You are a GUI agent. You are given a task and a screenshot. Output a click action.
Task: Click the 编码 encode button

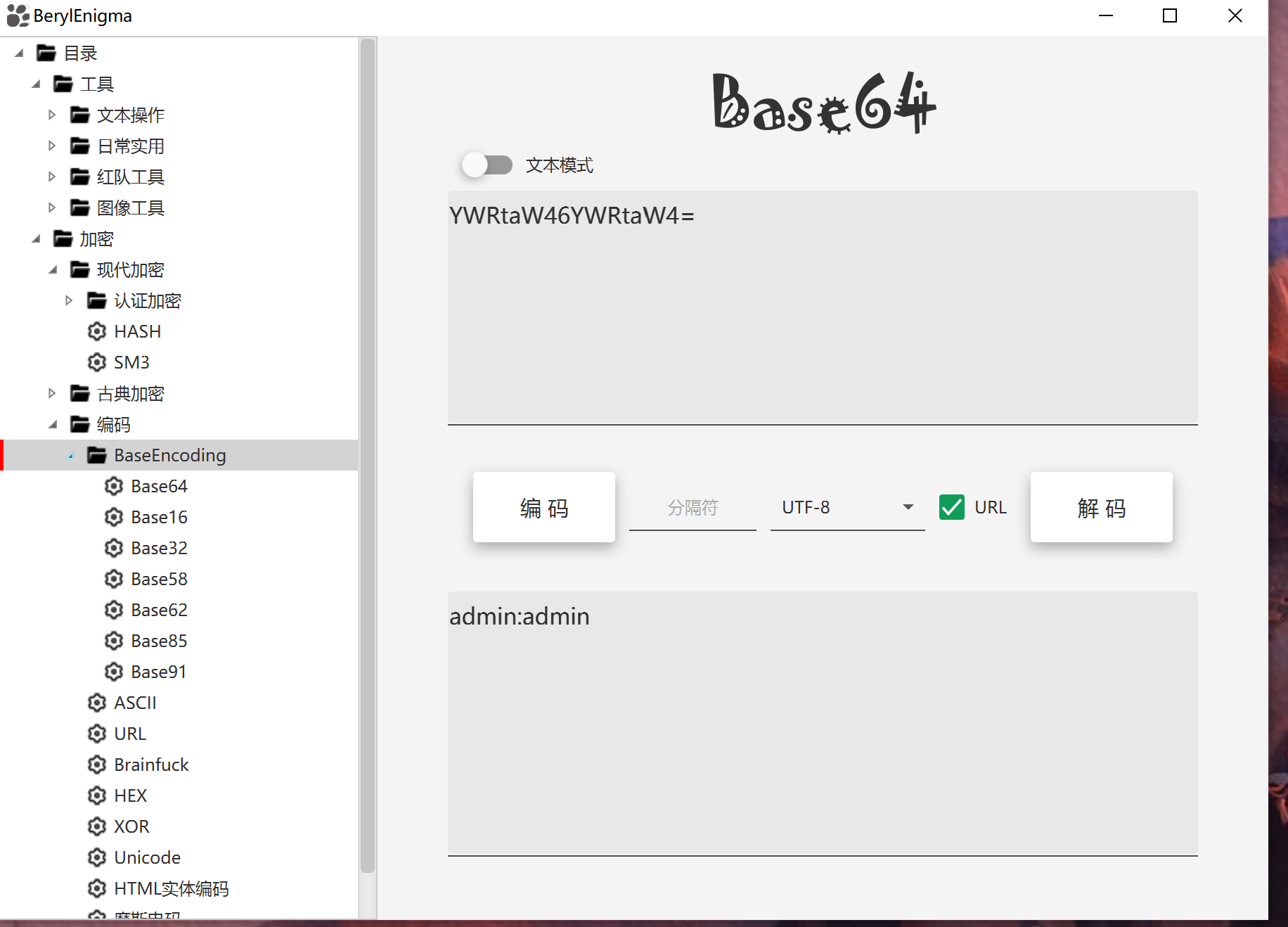(x=544, y=507)
